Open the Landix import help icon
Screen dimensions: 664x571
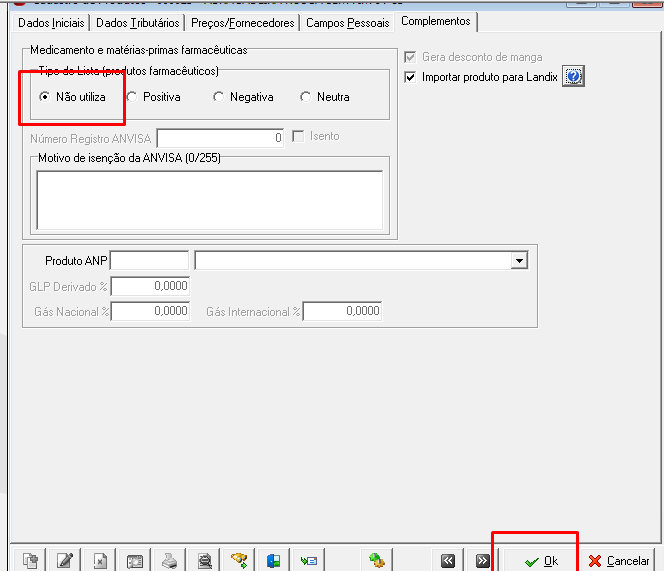573,76
